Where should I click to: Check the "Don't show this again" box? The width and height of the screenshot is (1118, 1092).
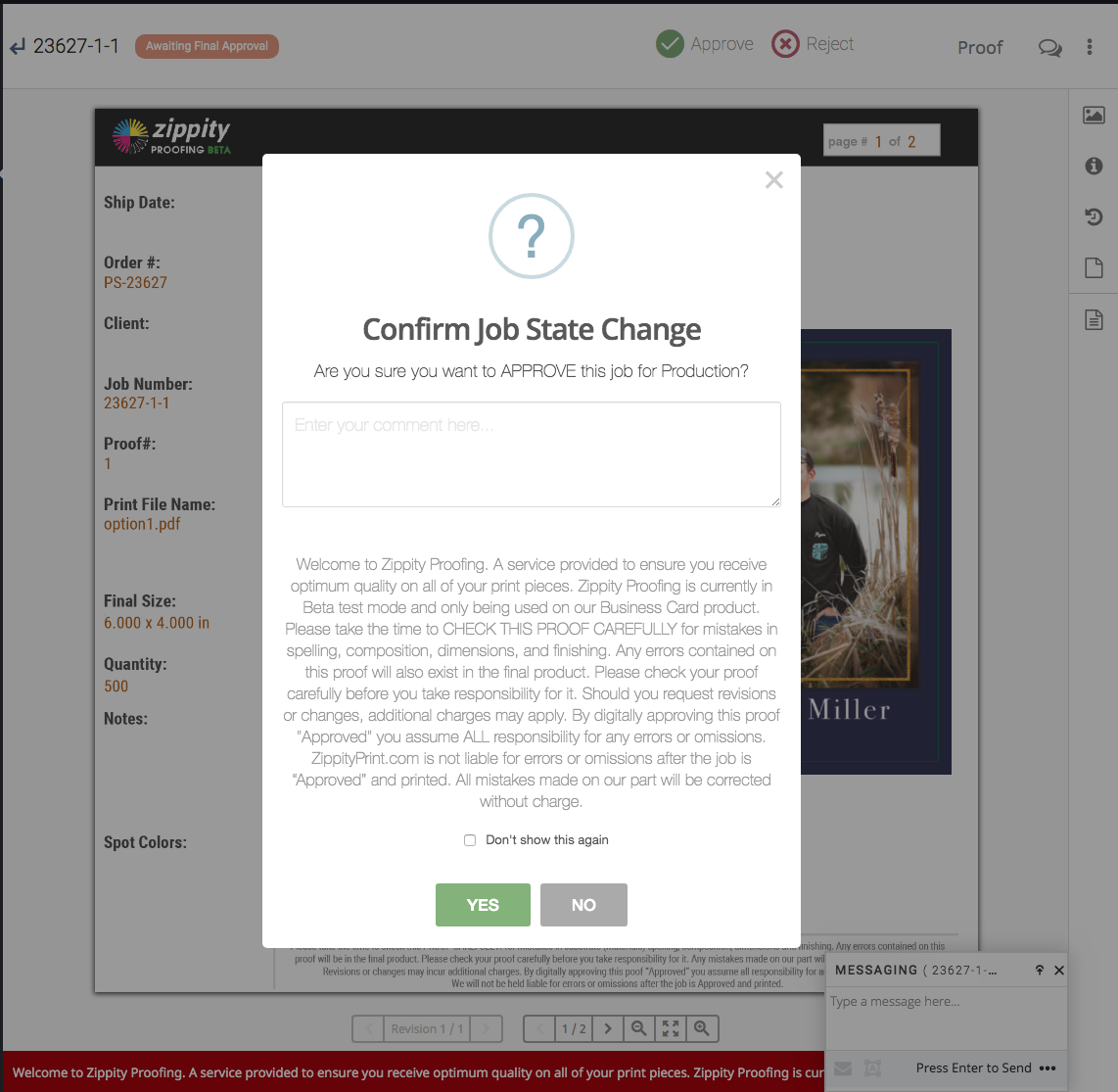point(470,840)
